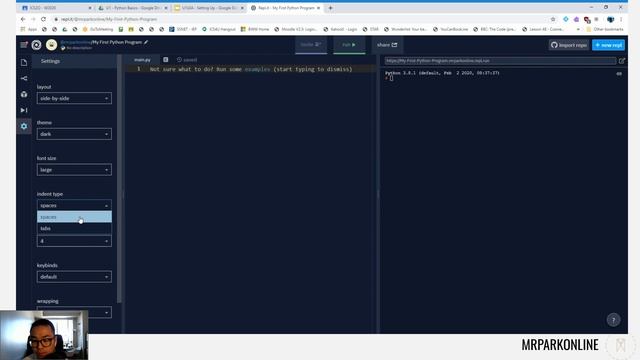Click the console output URL field
The height and width of the screenshot is (360, 640).
pyautogui.click(x=500, y=61)
